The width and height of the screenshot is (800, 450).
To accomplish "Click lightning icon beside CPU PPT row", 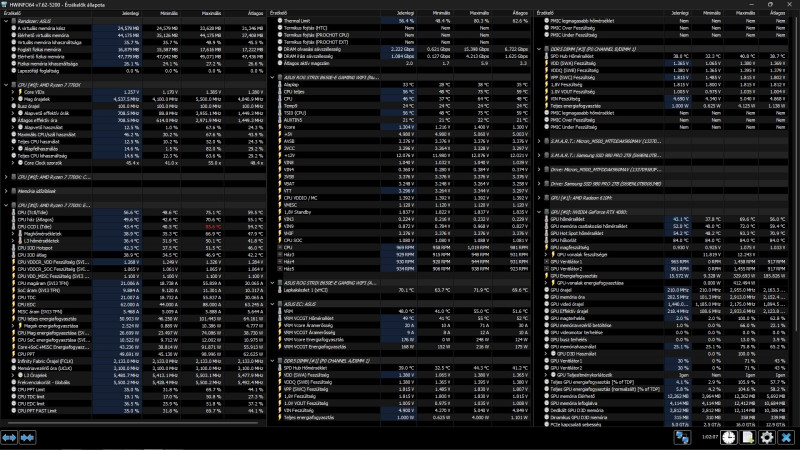I will [14, 354].
